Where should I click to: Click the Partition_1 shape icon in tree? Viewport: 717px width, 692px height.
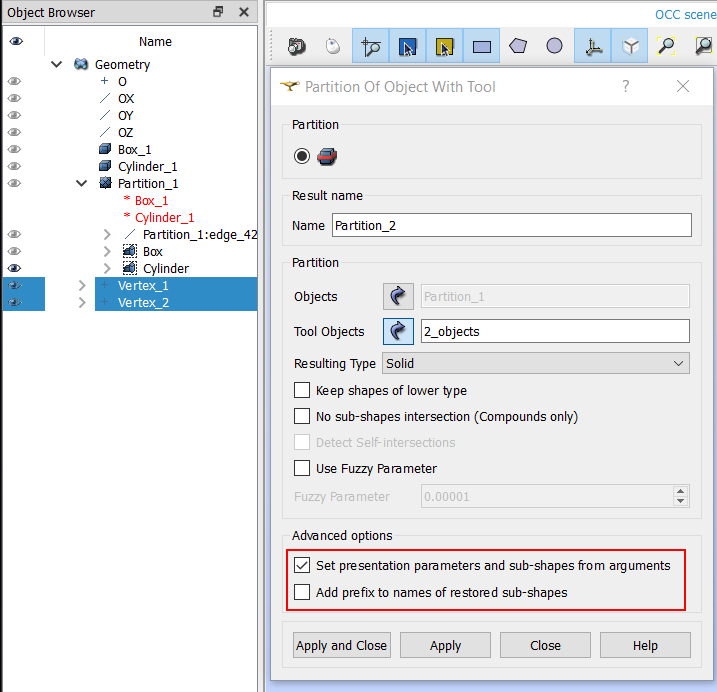[x=105, y=183]
